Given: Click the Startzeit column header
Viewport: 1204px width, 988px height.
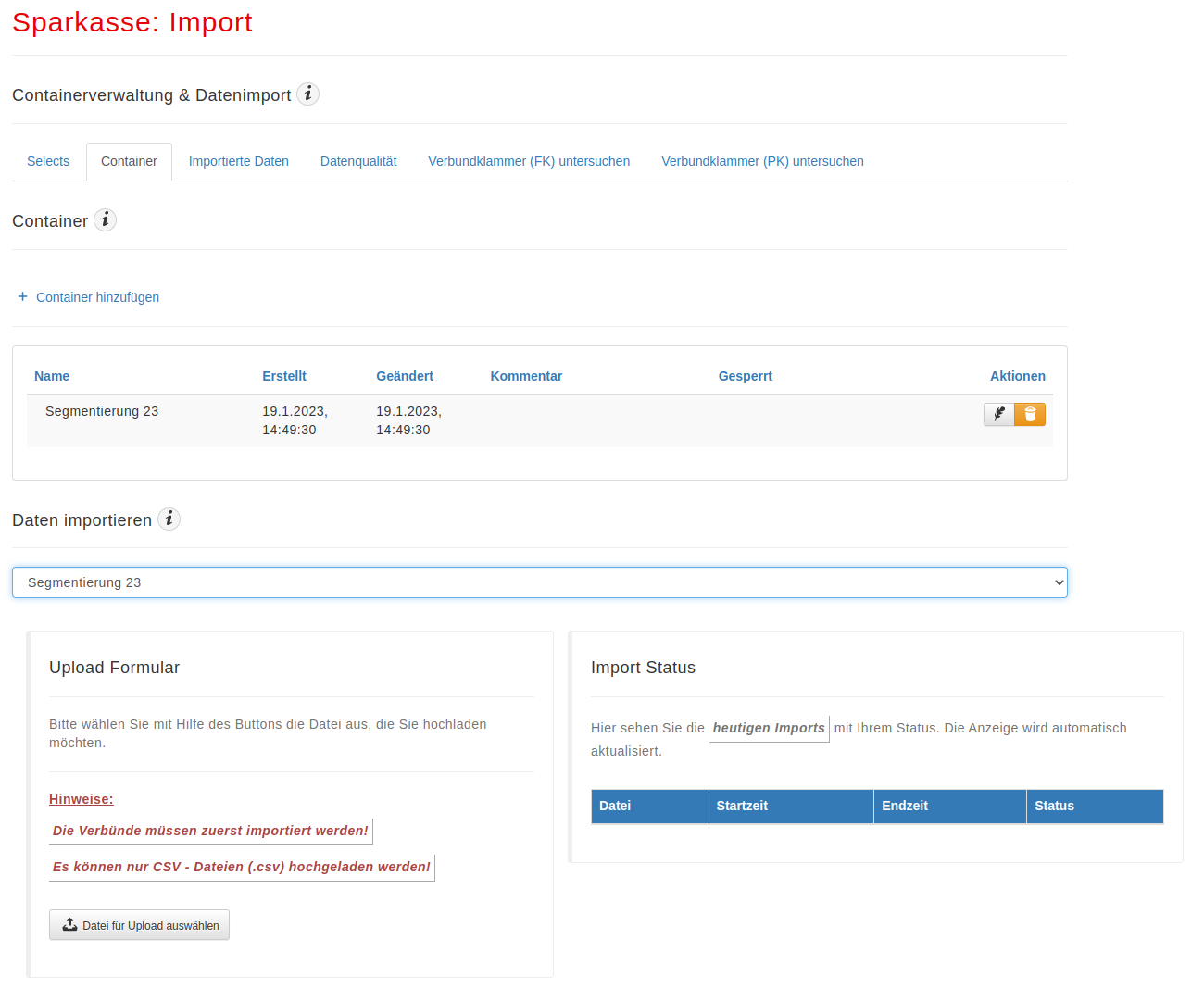Looking at the screenshot, I should tap(791, 806).
